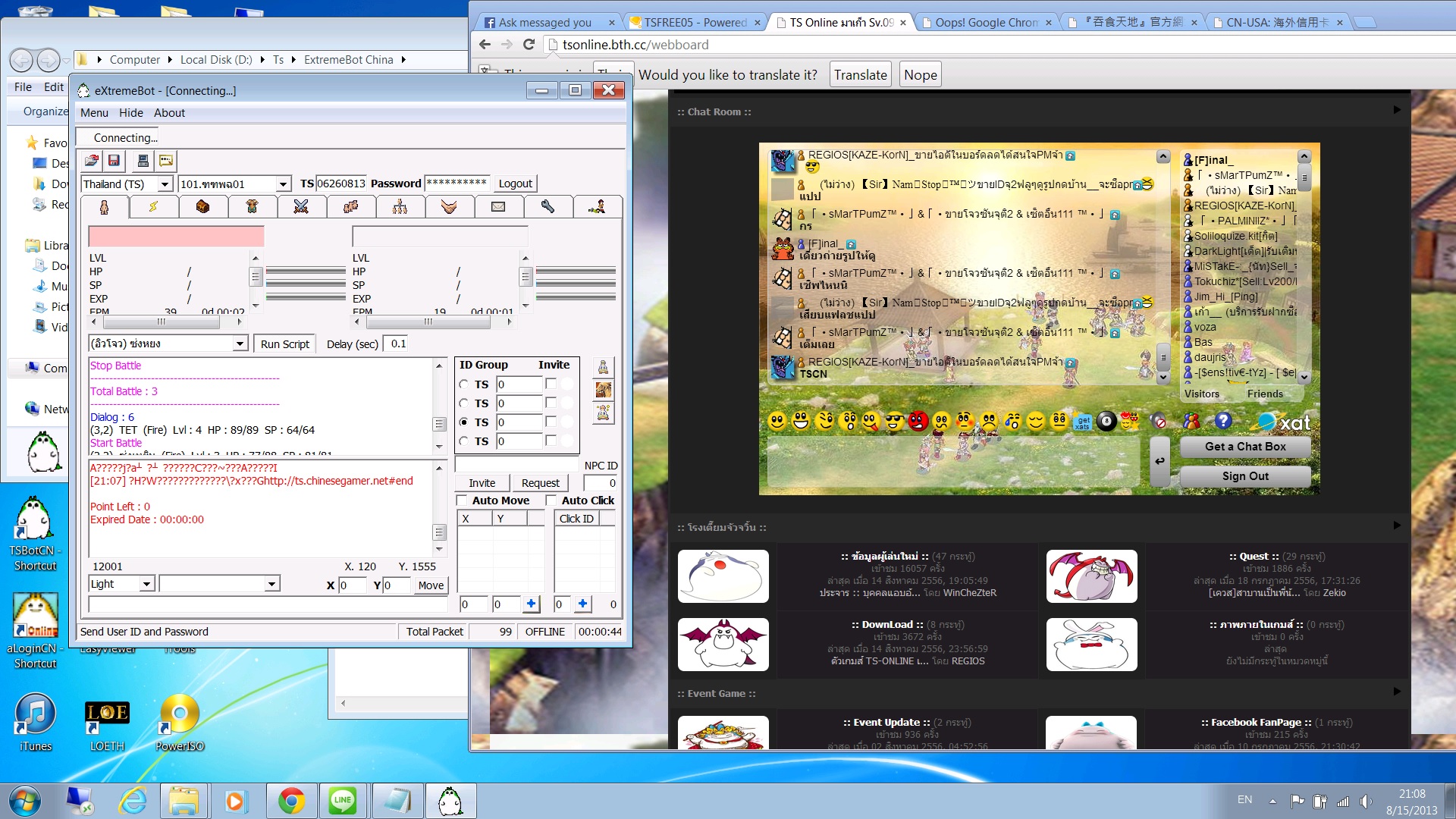This screenshot has height=819, width=1456.
Task: Click the handshake trade tab
Action: pos(449,206)
